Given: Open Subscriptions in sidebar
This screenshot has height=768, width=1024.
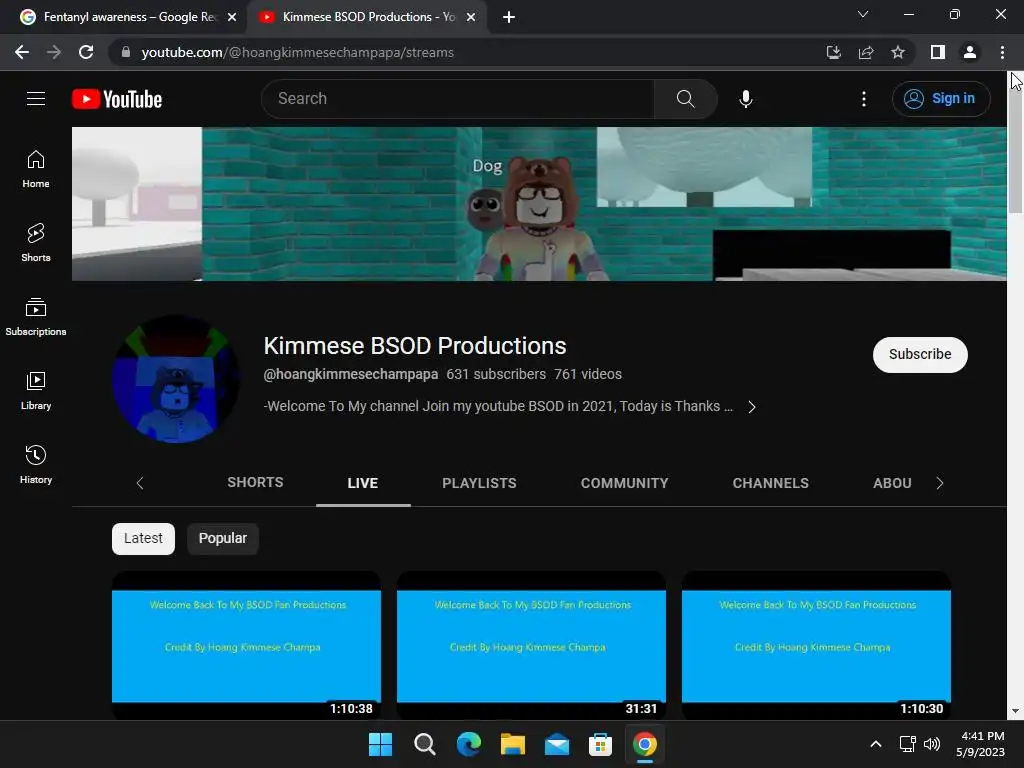Looking at the screenshot, I should point(36,317).
